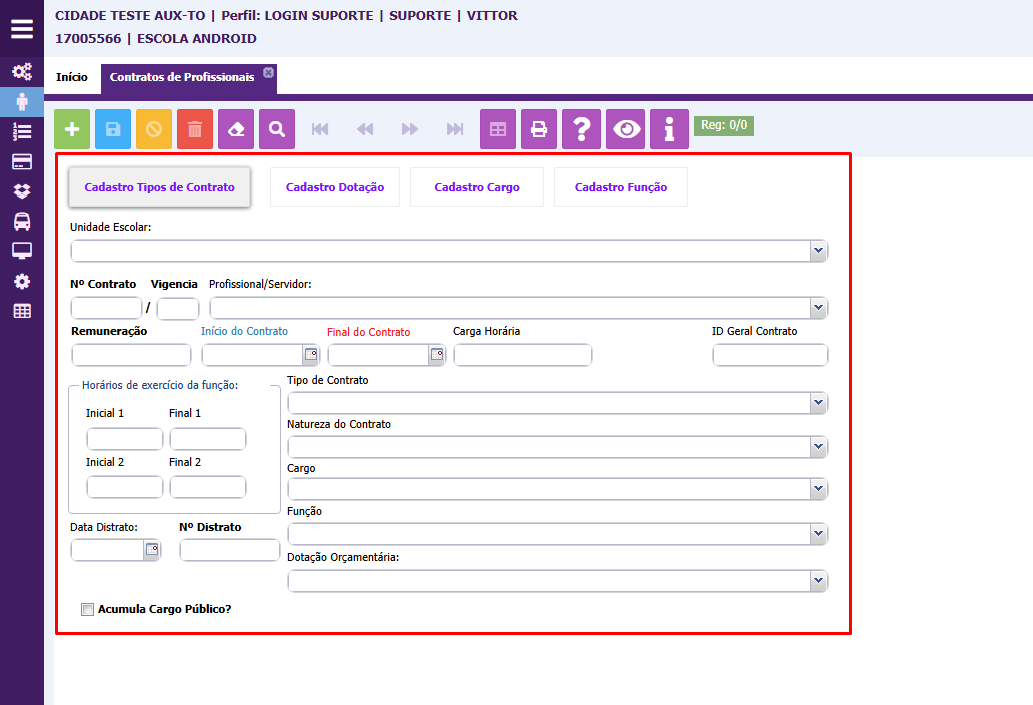Click the Cadastro Tipos de Contrato button

[159, 187]
